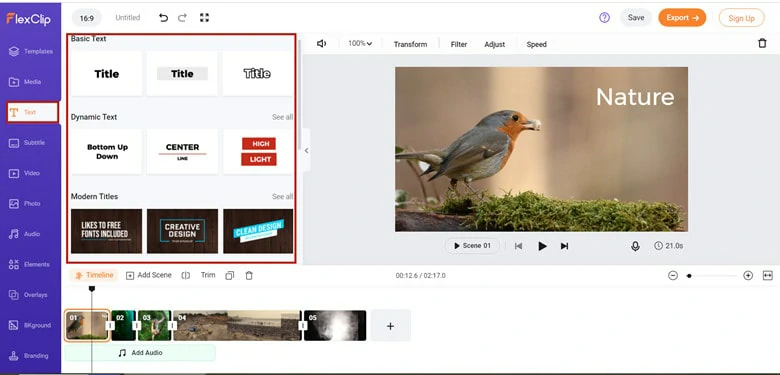Save the project
780x375 pixels.
pos(636,17)
